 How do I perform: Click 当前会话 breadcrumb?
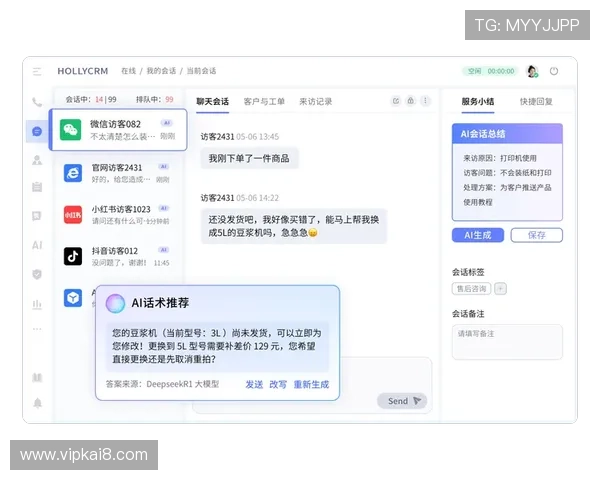click(x=201, y=71)
